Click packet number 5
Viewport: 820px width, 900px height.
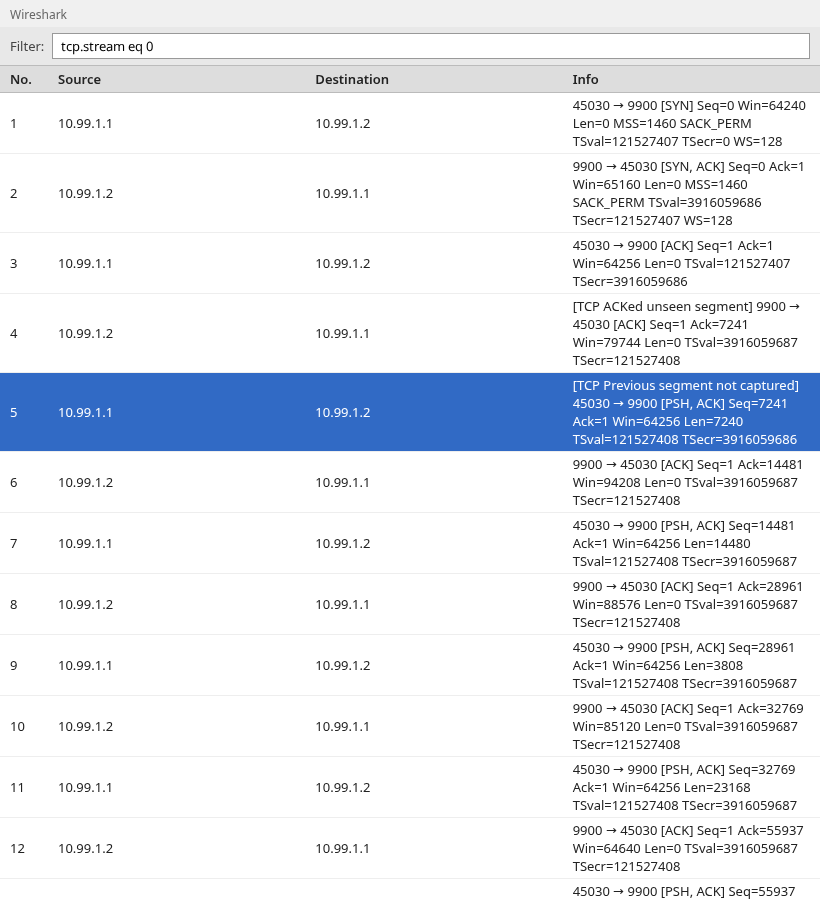coord(13,412)
